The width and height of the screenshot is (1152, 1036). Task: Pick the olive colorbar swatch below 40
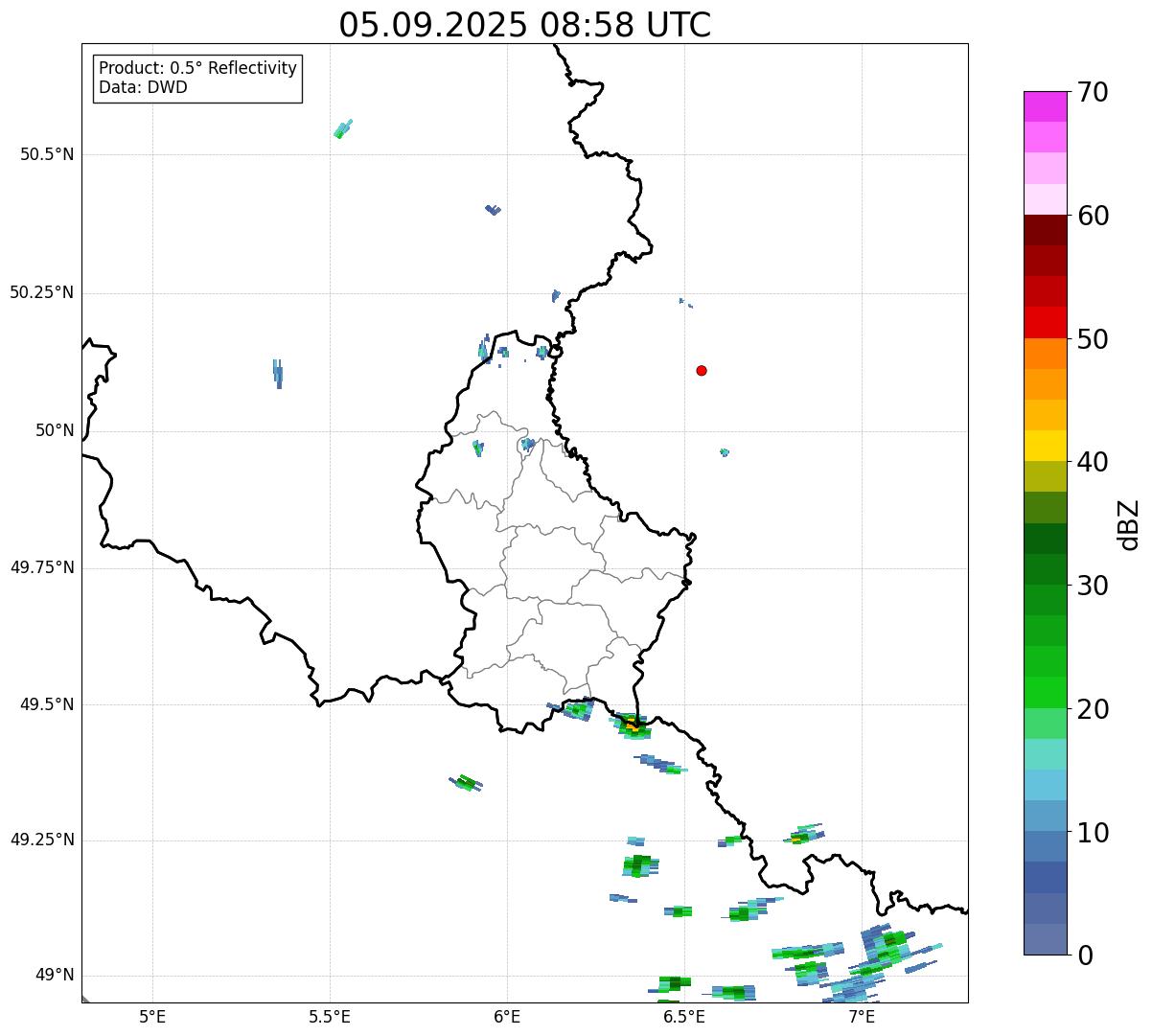point(1045,476)
